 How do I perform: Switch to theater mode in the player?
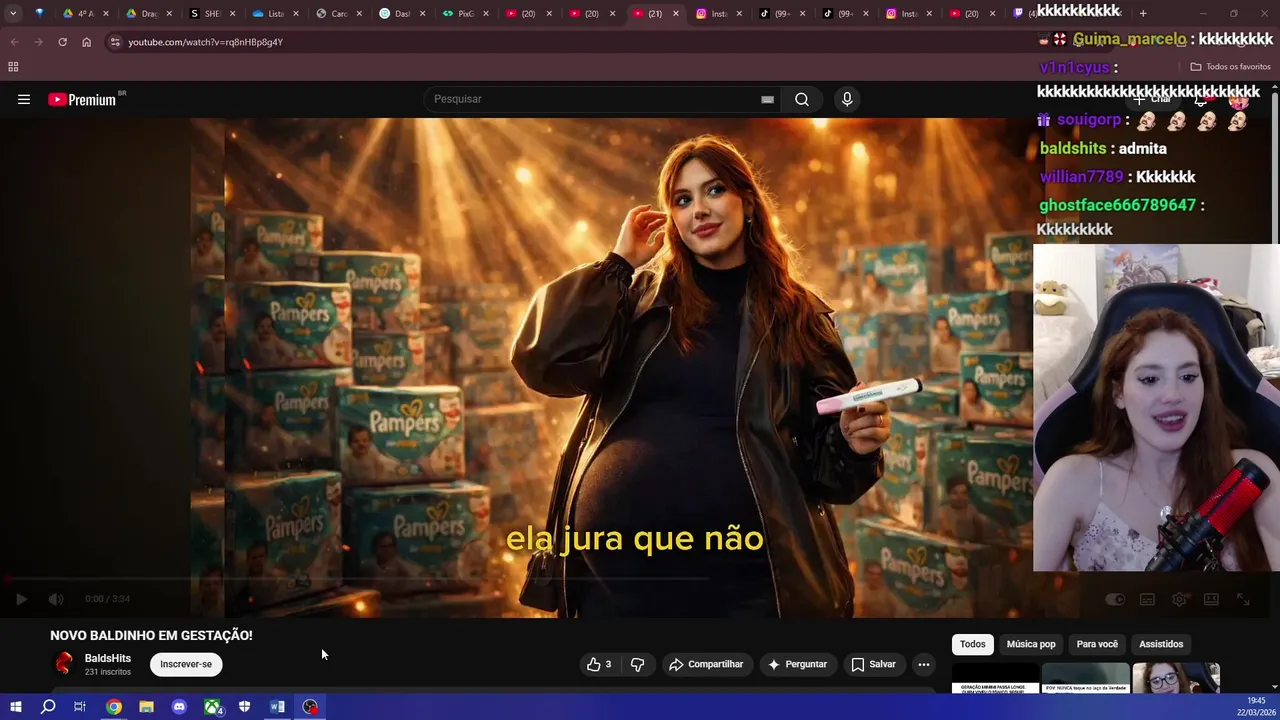pyautogui.click(x=1211, y=599)
